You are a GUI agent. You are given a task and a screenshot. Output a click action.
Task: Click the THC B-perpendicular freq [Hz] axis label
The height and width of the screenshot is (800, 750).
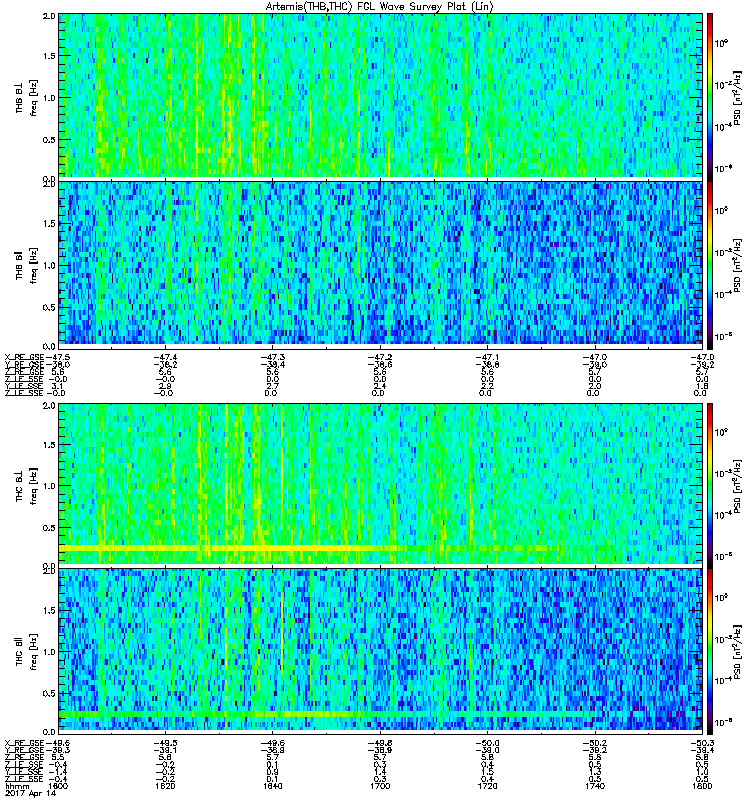34,486
